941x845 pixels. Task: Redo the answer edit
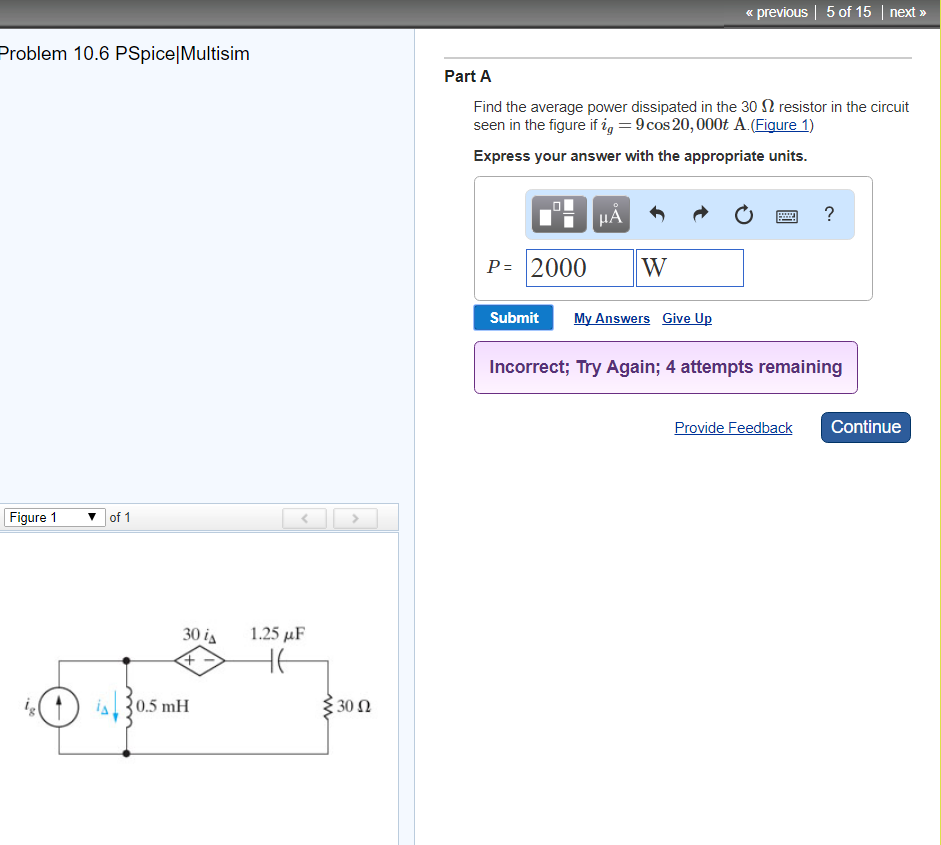click(700, 213)
